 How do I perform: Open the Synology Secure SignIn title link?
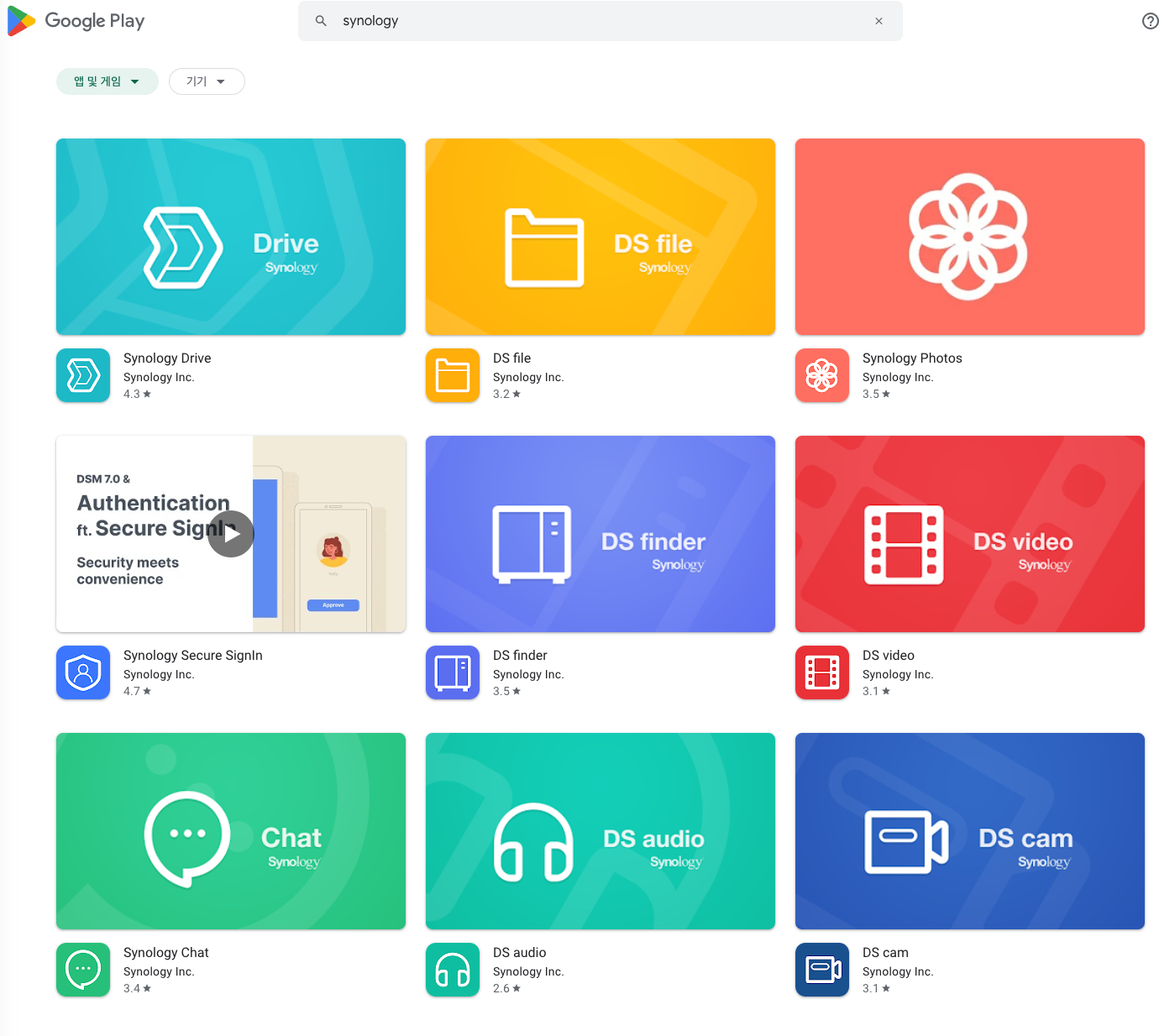click(193, 656)
